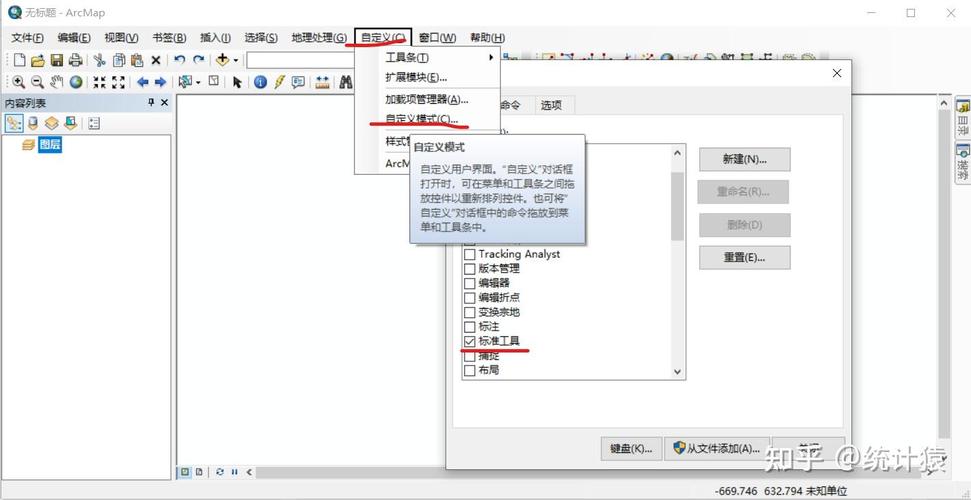
Task: Click the Print icon in the standard toolbar
Action: coord(76,60)
